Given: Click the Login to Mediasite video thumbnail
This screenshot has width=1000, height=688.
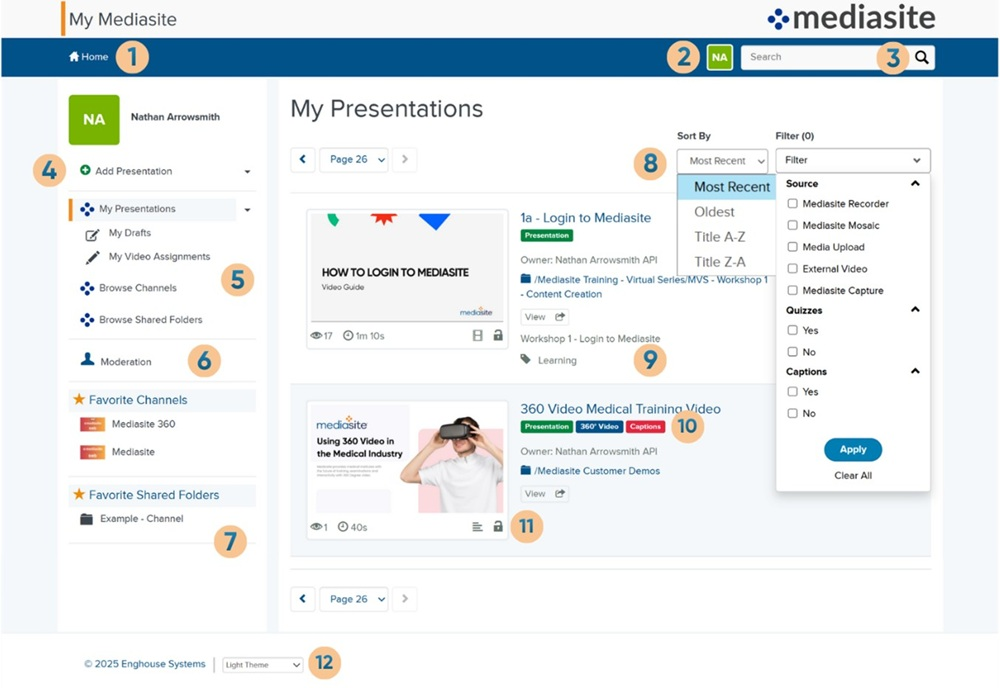Looking at the screenshot, I should point(407,266).
